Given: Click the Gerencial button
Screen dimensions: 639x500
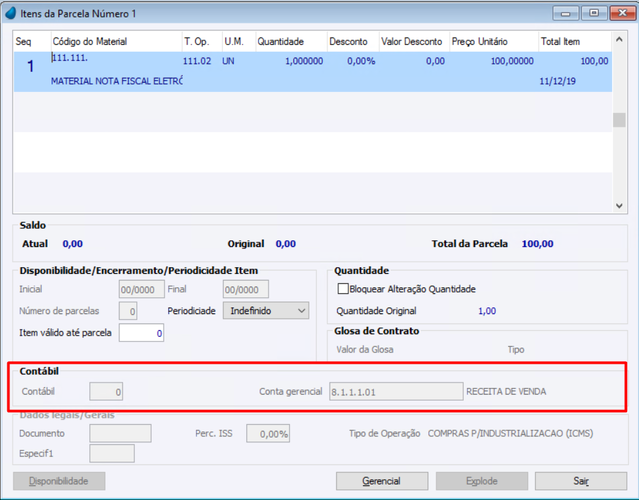Looking at the screenshot, I should tap(382, 481).
